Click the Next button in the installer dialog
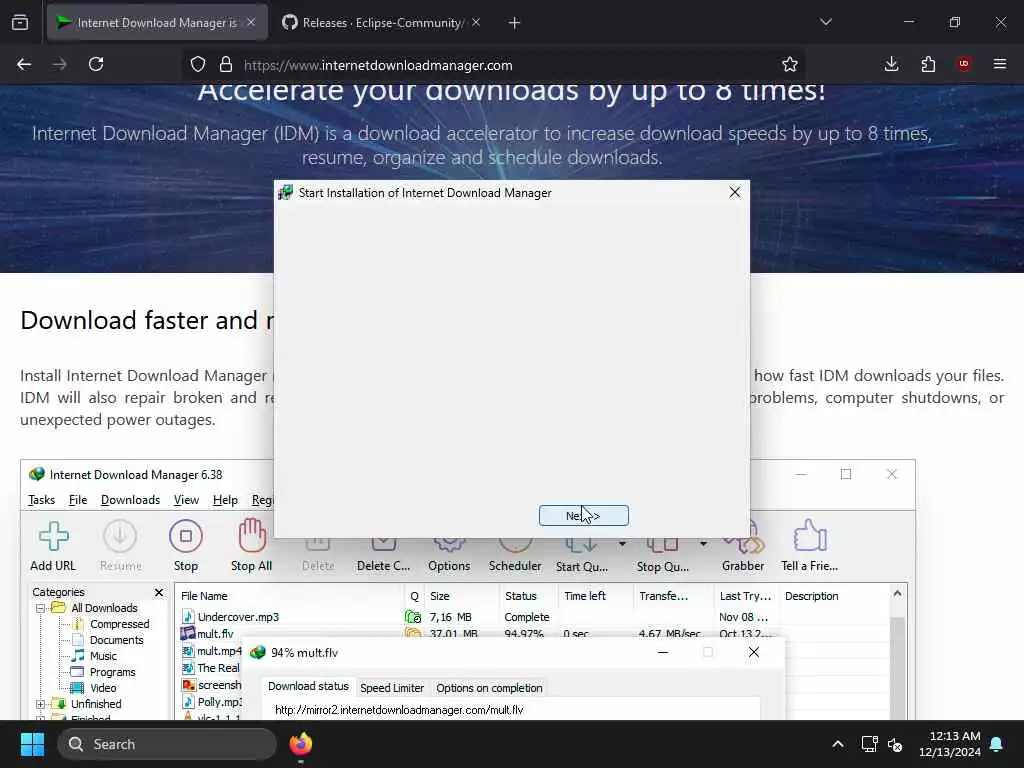The width and height of the screenshot is (1024, 768). click(583, 515)
